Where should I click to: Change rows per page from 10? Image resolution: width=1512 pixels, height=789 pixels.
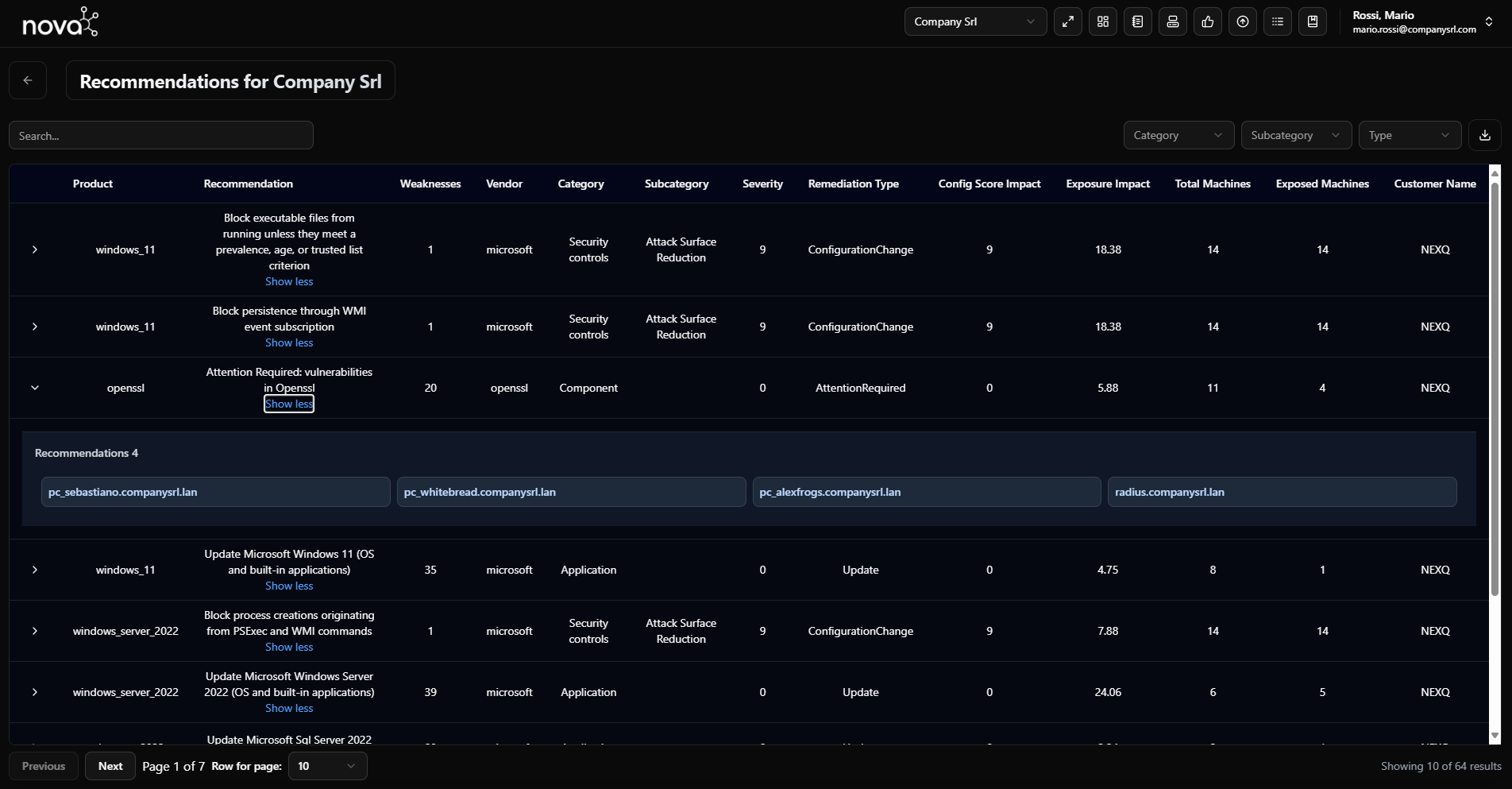pos(326,766)
